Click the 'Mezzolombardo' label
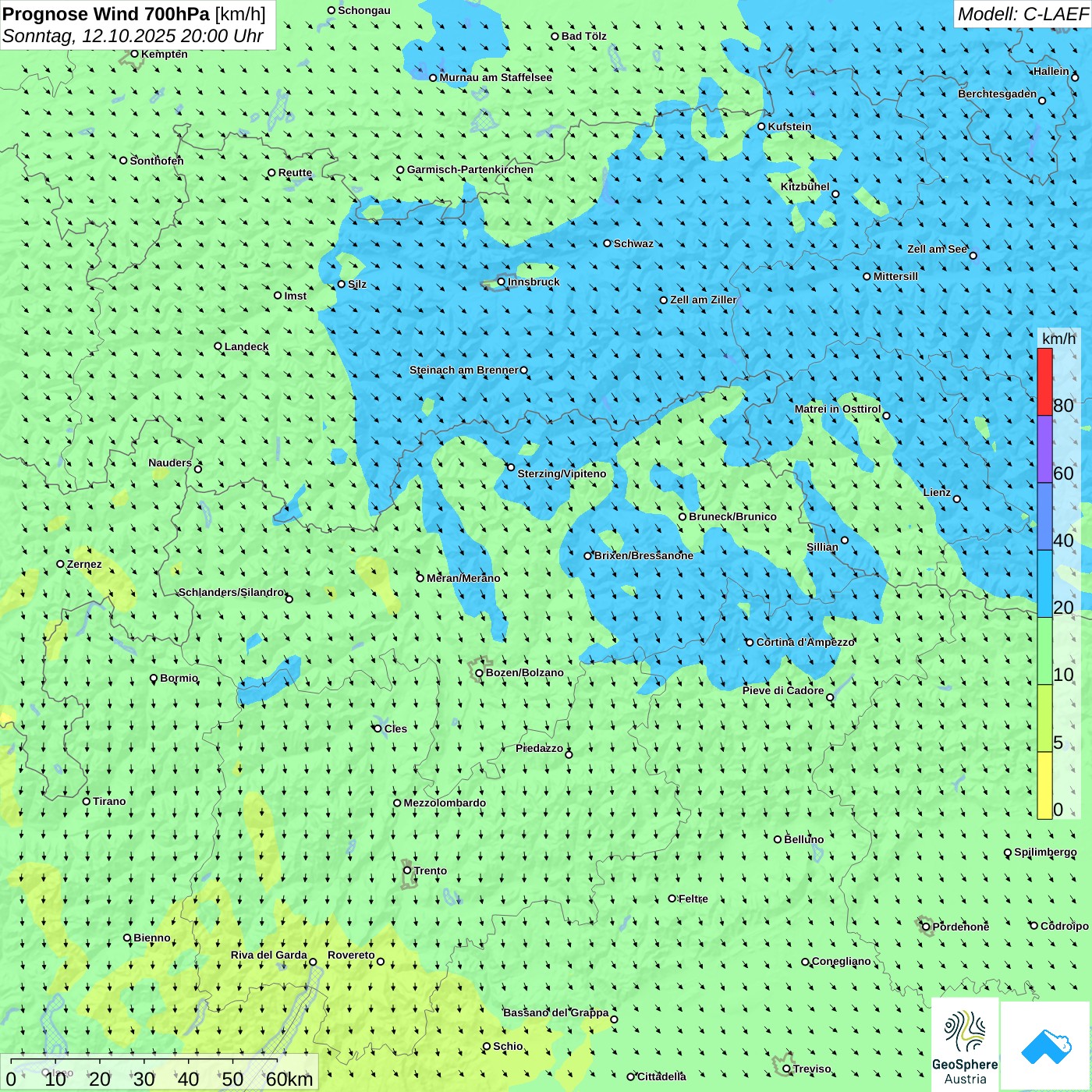Image resolution: width=1092 pixels, height=1092 pixels. coord(445,803)
